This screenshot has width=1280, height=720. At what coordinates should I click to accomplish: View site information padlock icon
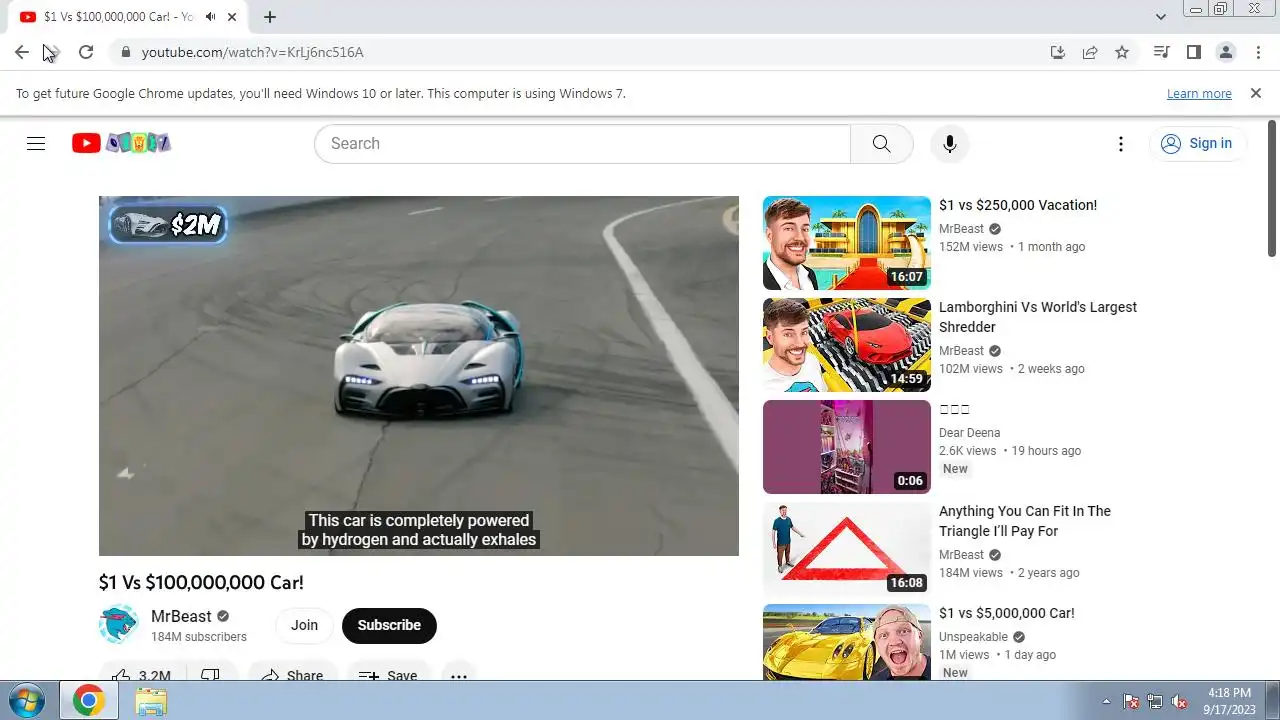click(x=126, y=52)
